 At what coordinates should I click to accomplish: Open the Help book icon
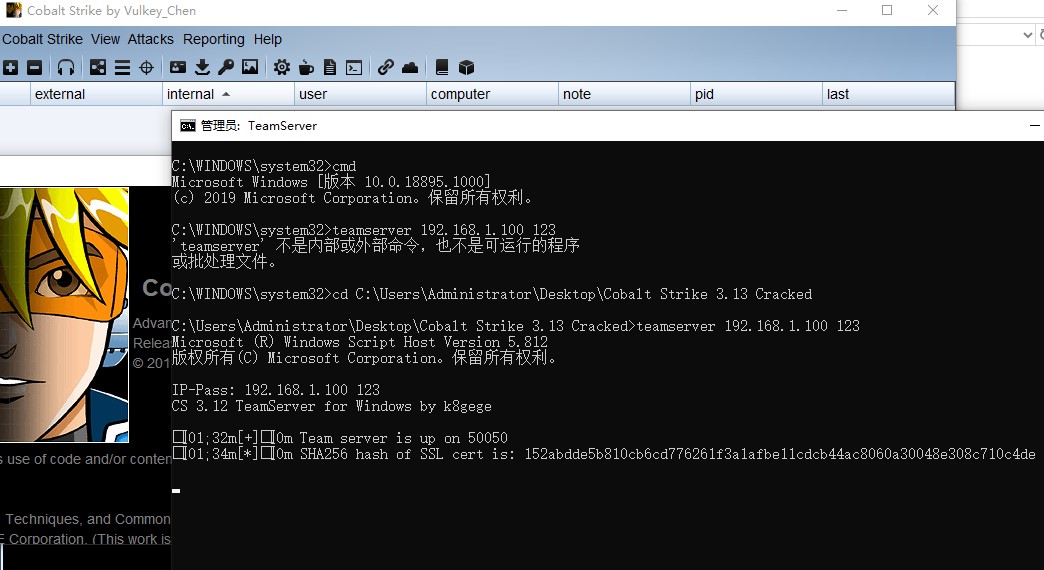[441, 67]
